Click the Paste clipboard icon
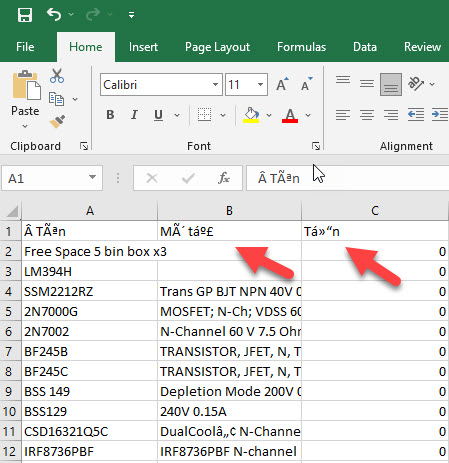The height and width of the screenshot is (463, 449). [x=26, y=85]
